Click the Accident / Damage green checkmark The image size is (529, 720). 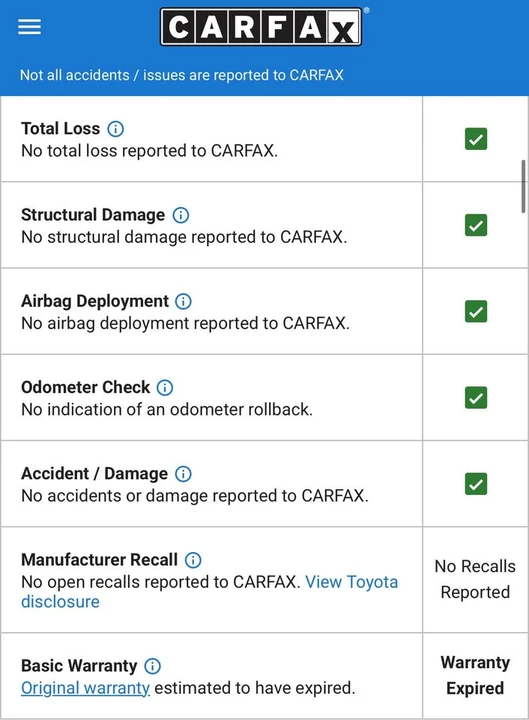click(x=476, y=484)
